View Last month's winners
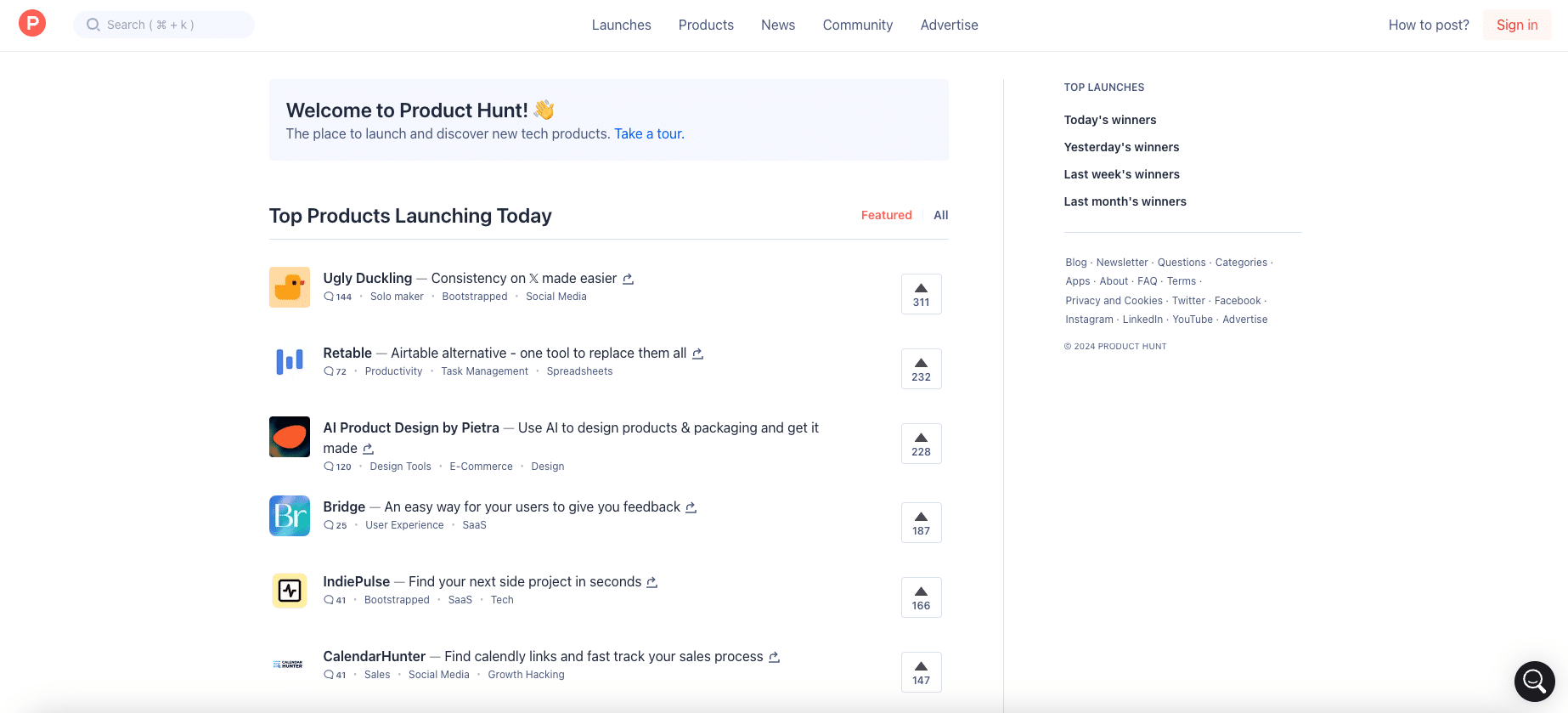Viewport: 1568px width, 713px height. coord(1125,201)
